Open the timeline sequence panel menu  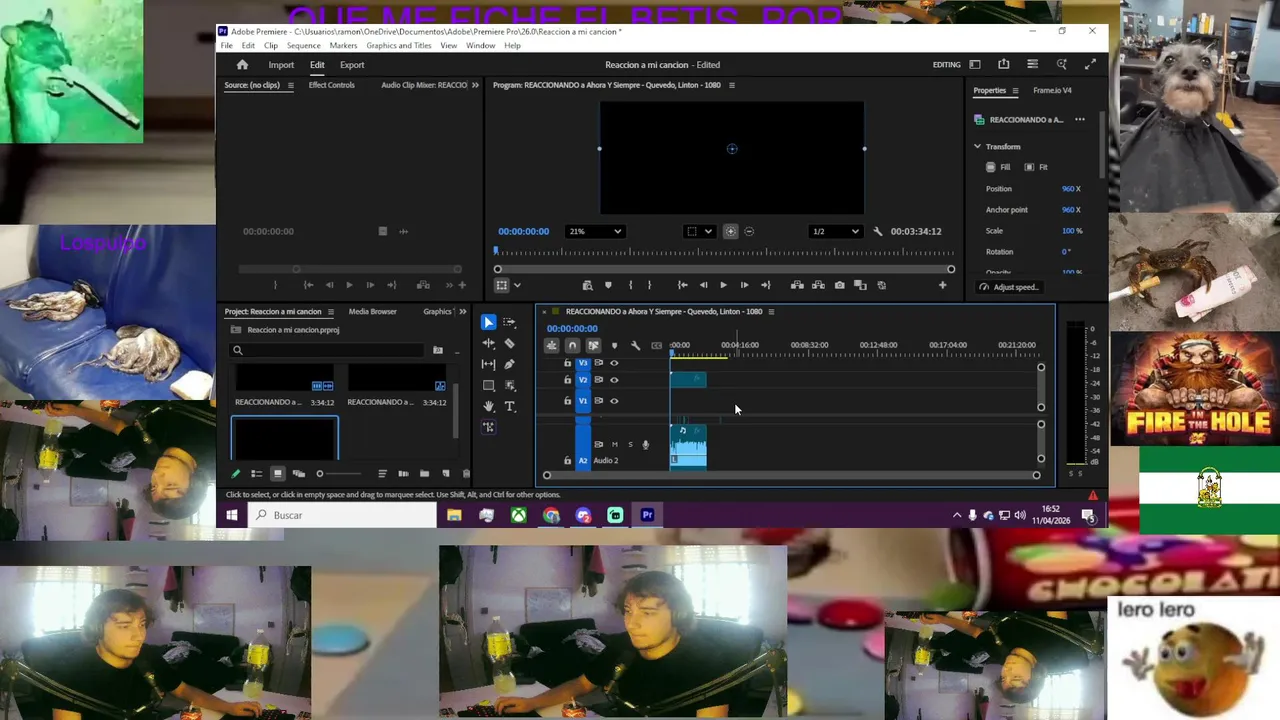[771, 311]
